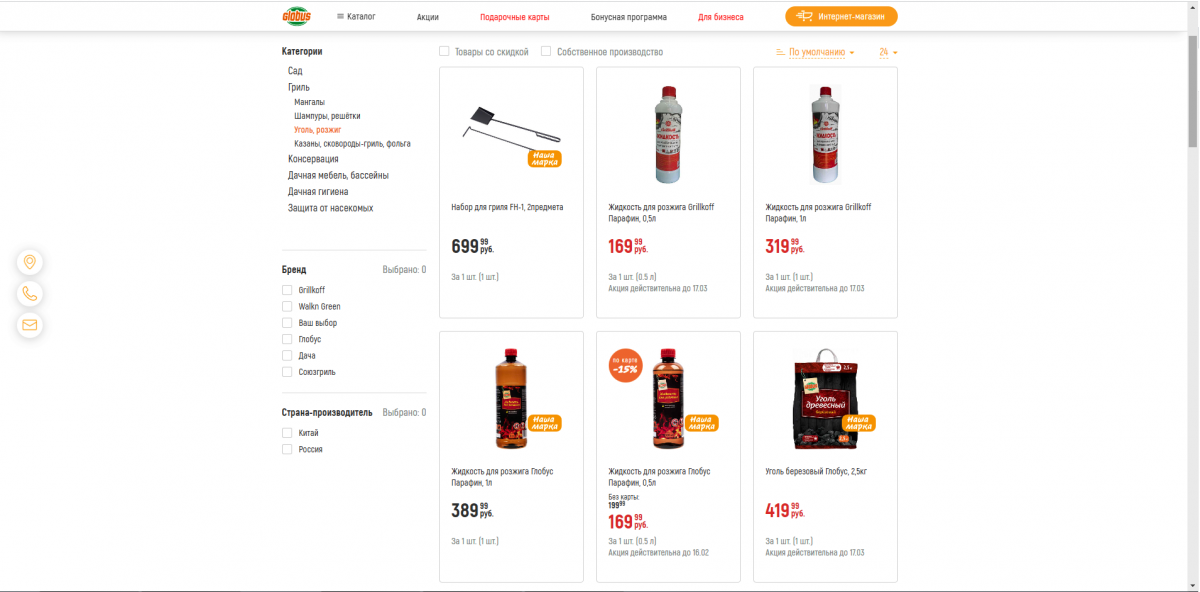Click the sort lines icon near По умолчанию
The image size is (1200, 592).
click(x=781, y=52)
